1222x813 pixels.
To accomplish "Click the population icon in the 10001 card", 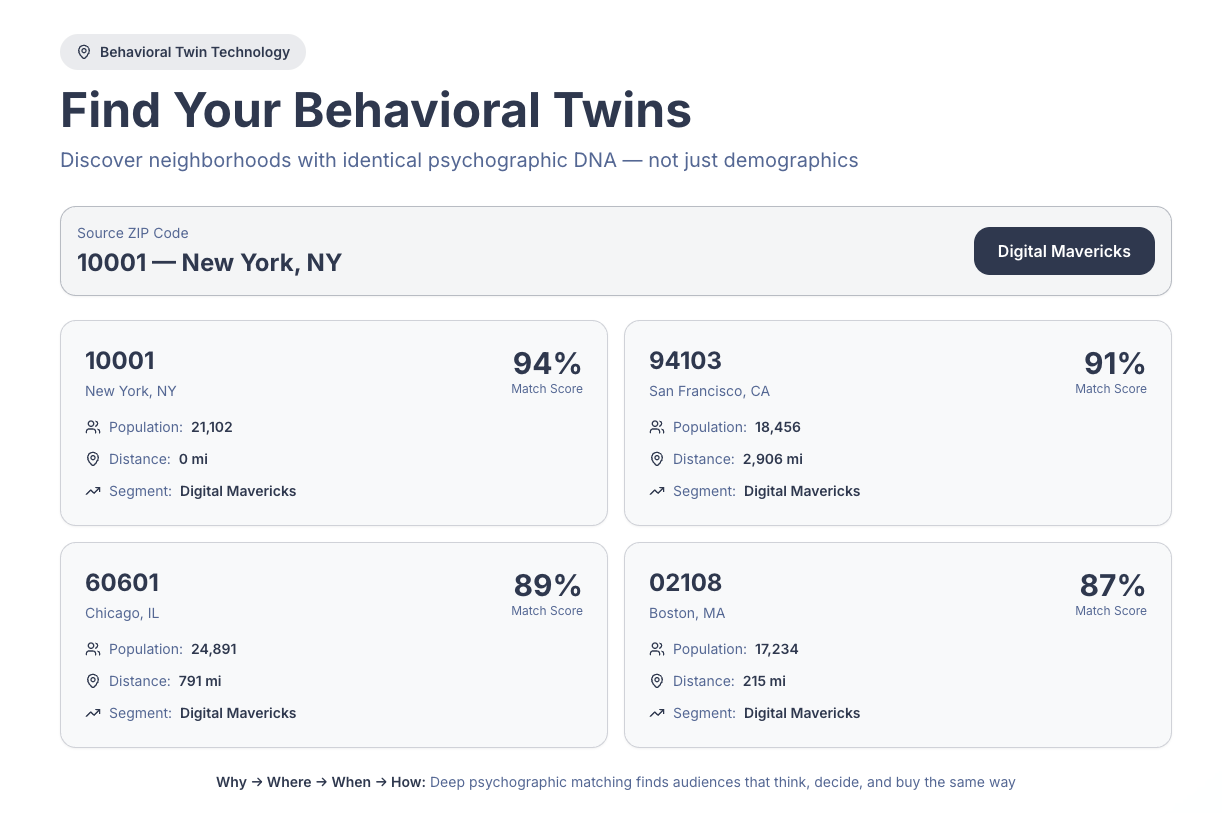I will pos(93,427).
